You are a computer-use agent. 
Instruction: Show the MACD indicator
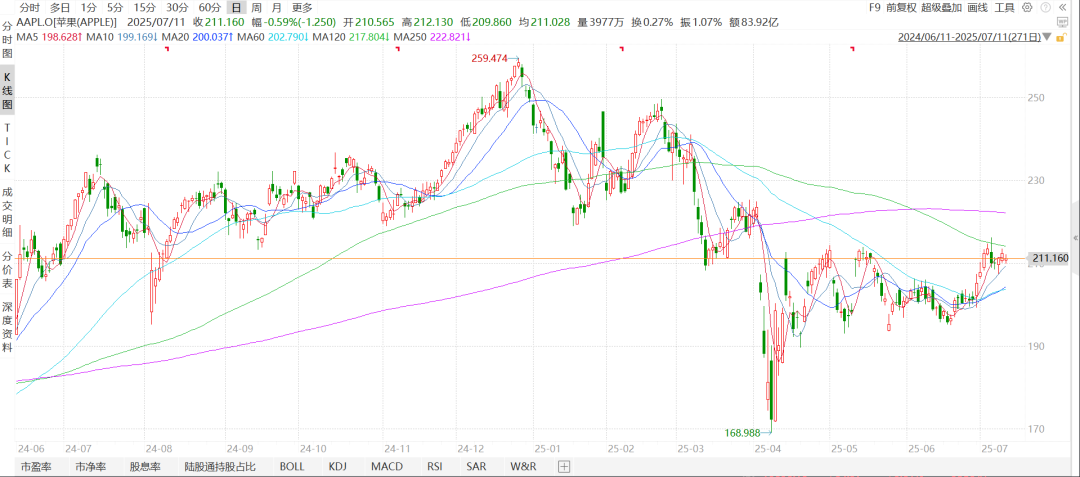point(386,467)
